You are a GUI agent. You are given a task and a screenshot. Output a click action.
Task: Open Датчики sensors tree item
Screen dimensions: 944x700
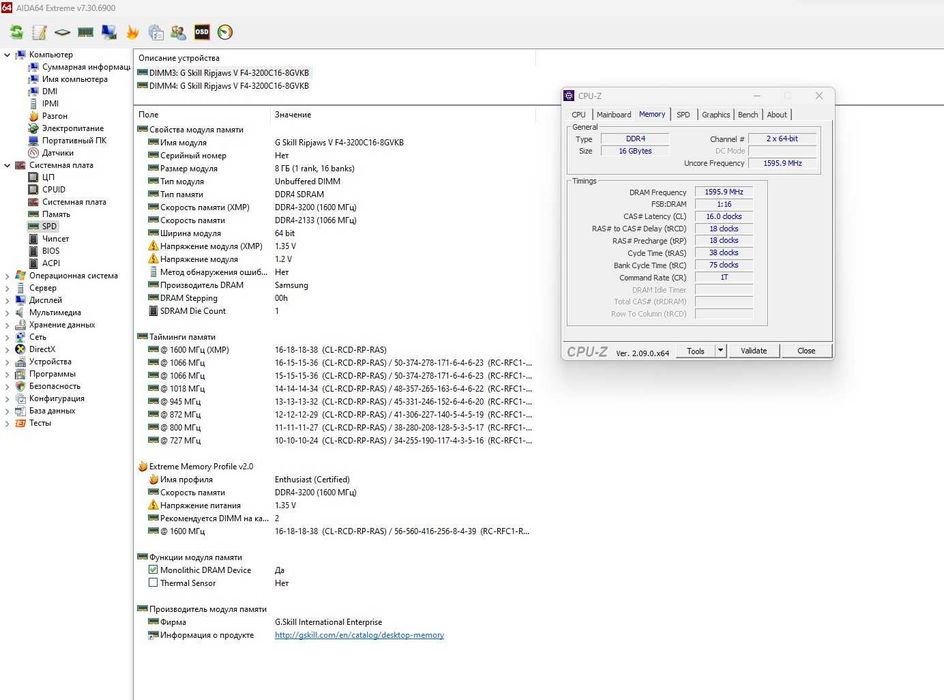[x=58, y=153]
